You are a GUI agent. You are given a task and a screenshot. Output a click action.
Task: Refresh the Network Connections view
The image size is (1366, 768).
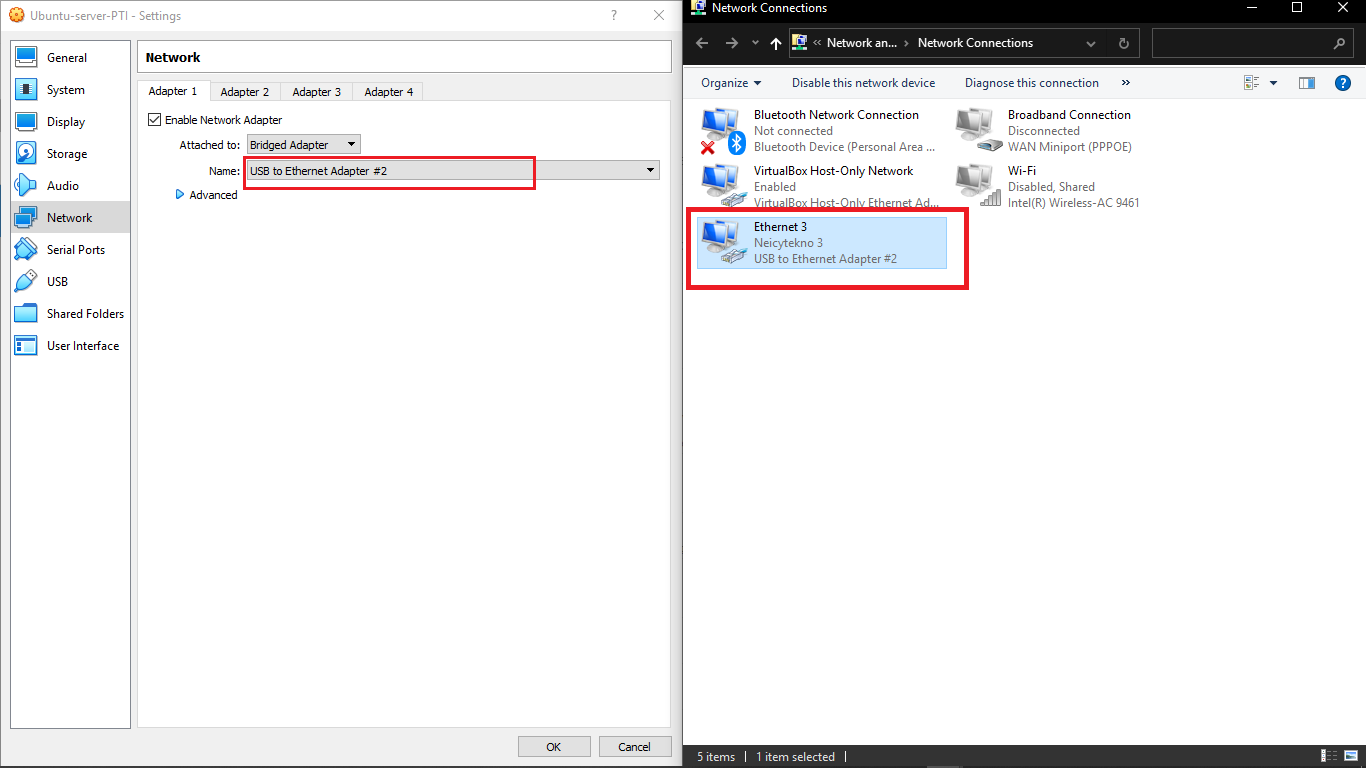[x=1123, y=43]
